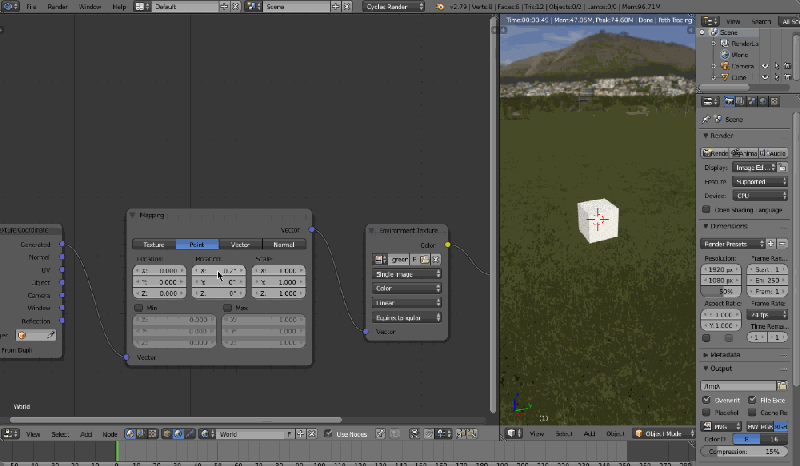Click remove render preset minus button
The width and height of the screenshot is (800, 466).
782,244
